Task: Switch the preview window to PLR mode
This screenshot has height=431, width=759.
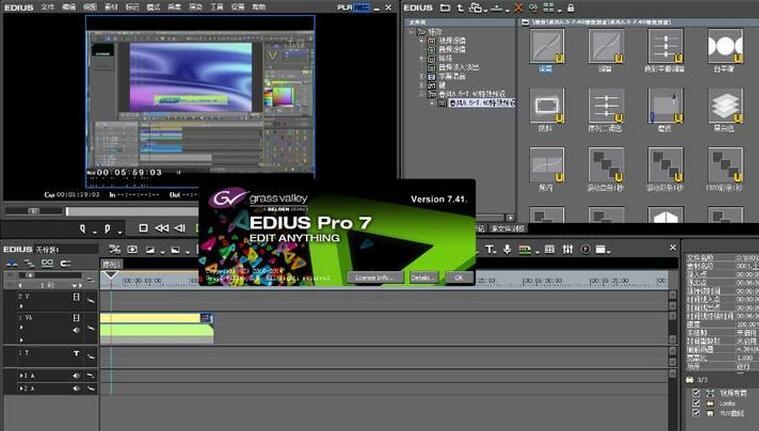Action: pyautogui.click(x=345, y=7)
